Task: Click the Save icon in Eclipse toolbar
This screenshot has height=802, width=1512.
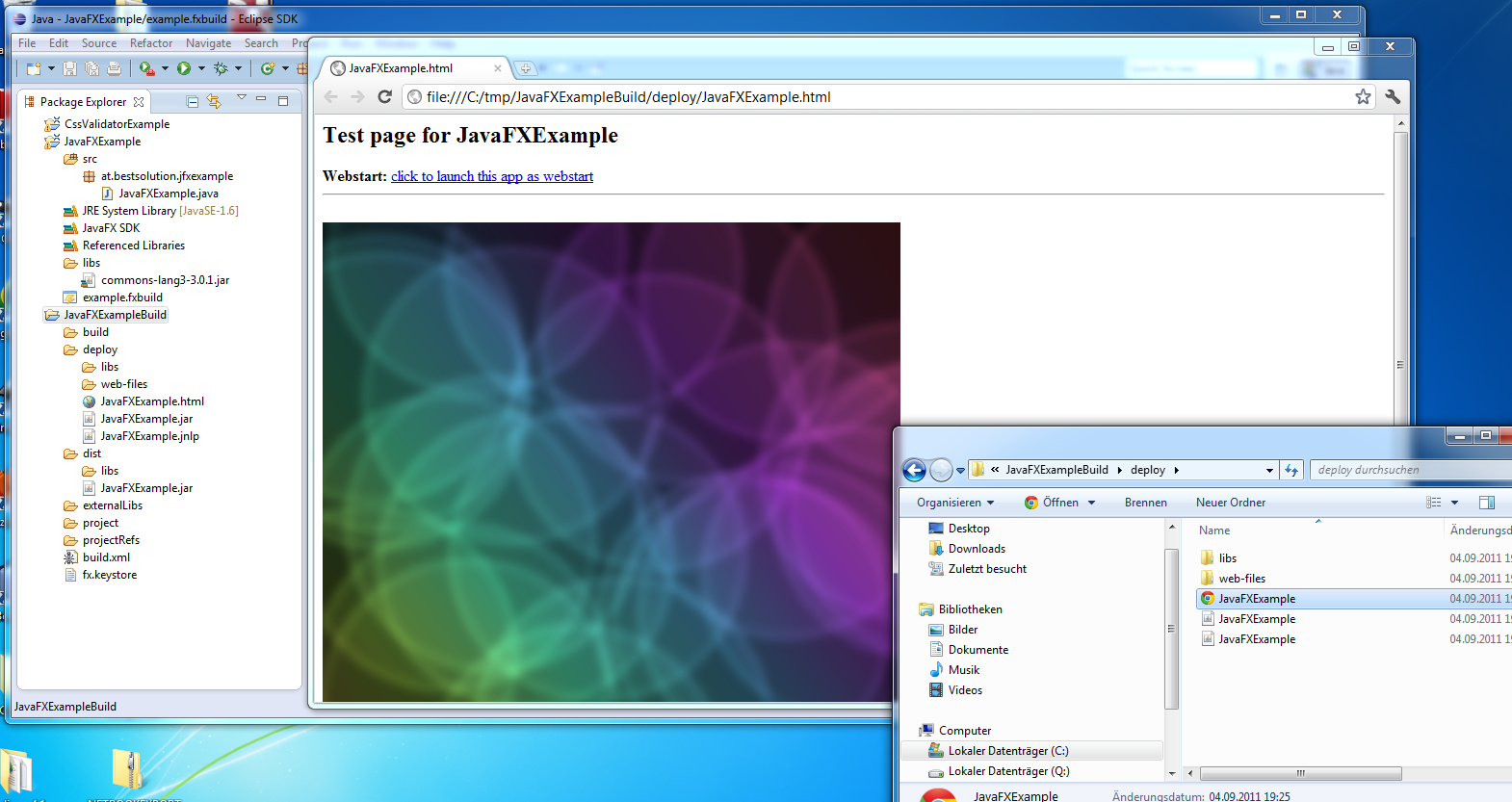Action: click(69, 68)
